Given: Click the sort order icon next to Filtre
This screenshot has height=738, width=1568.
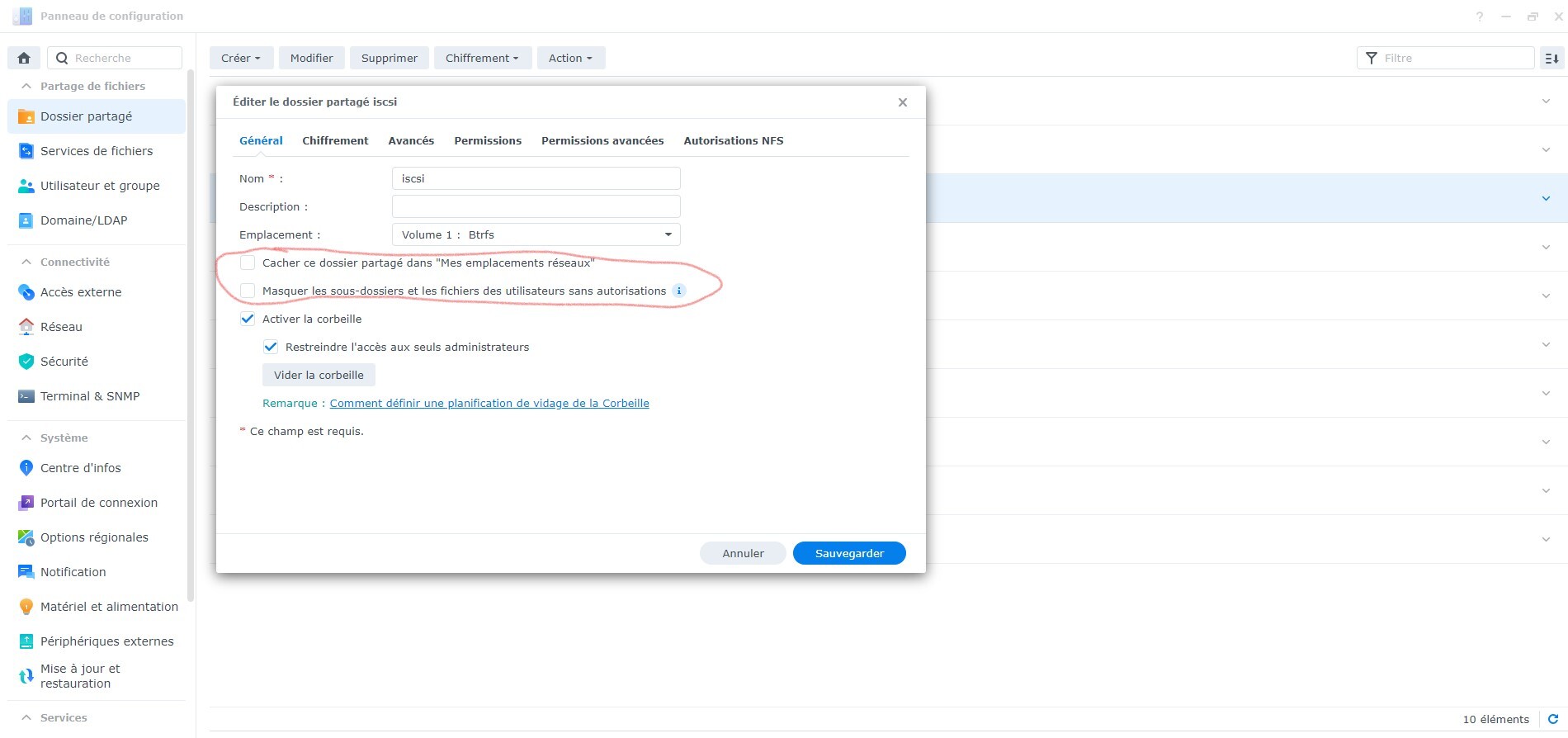Looking at the screenshot, I should (1551, 58).
